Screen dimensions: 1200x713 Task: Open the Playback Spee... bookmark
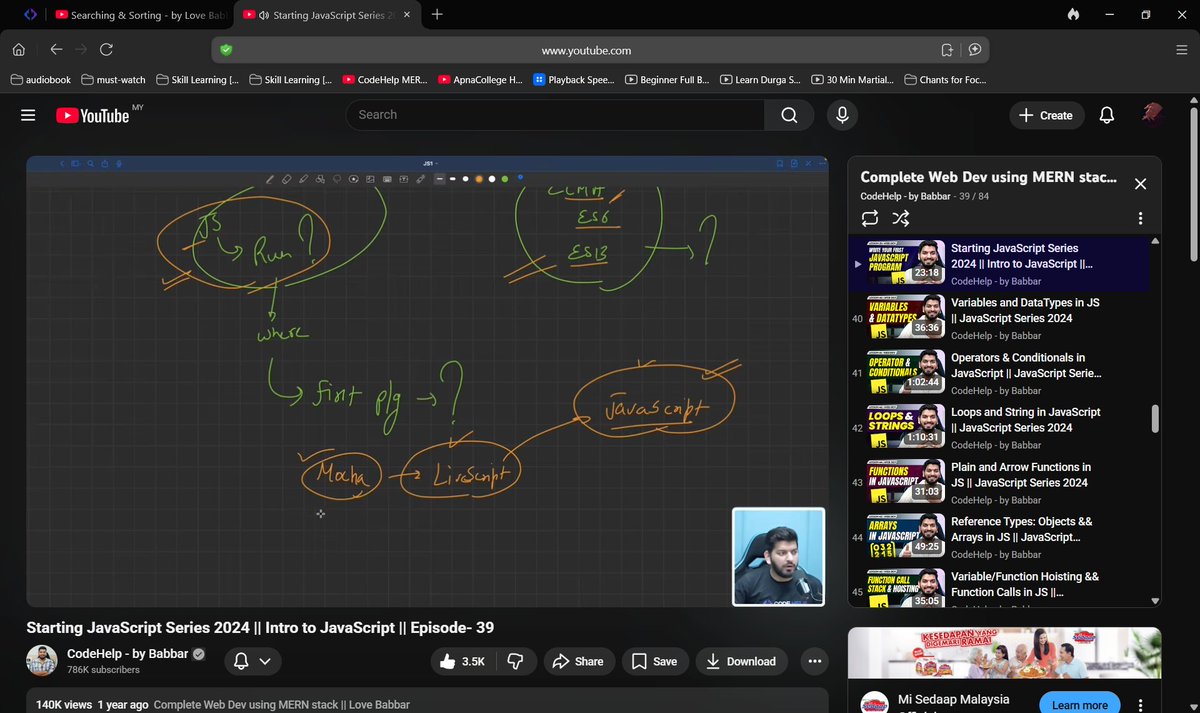[x=575, y=79]
